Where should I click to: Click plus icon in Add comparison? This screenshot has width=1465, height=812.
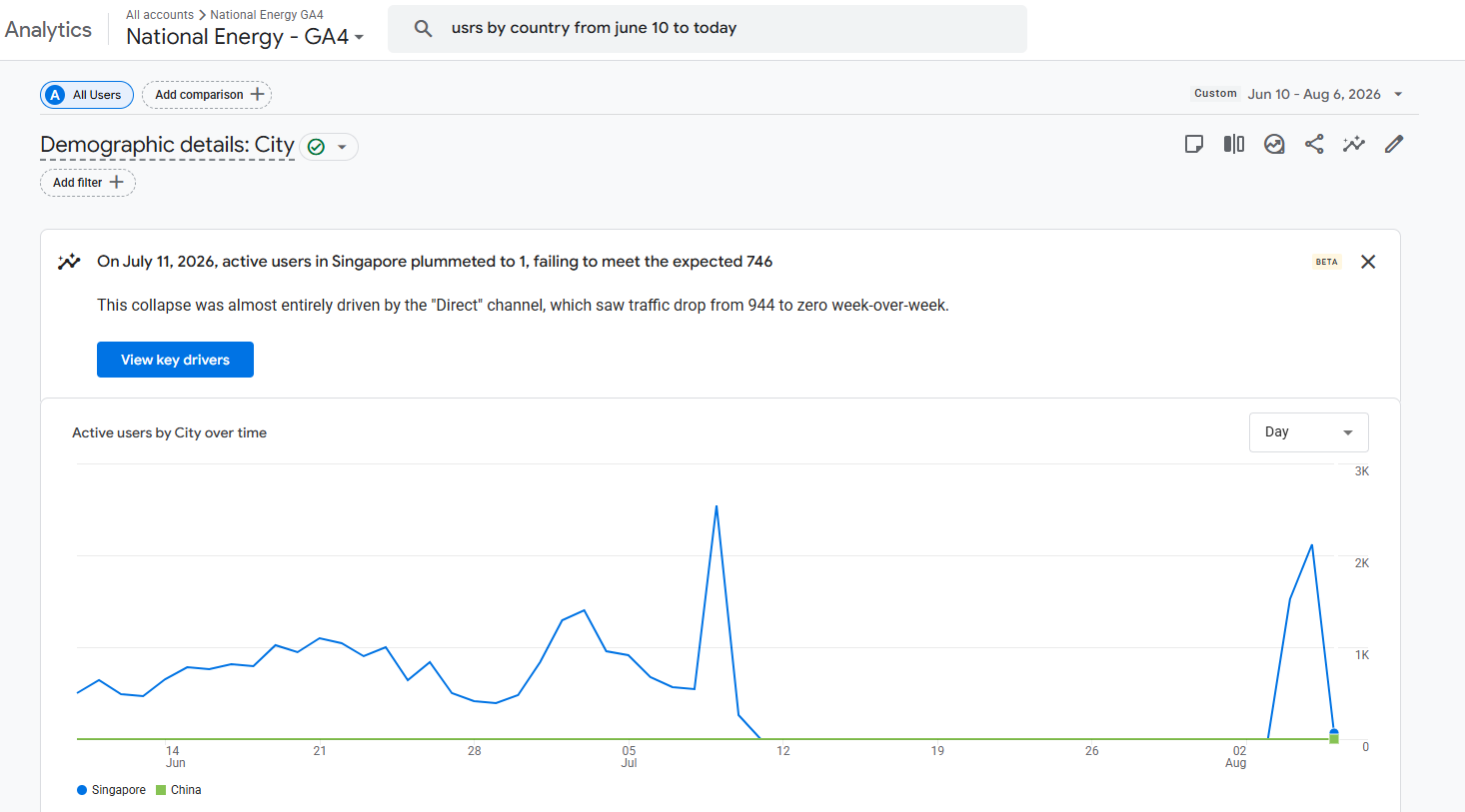pos(257,94)
